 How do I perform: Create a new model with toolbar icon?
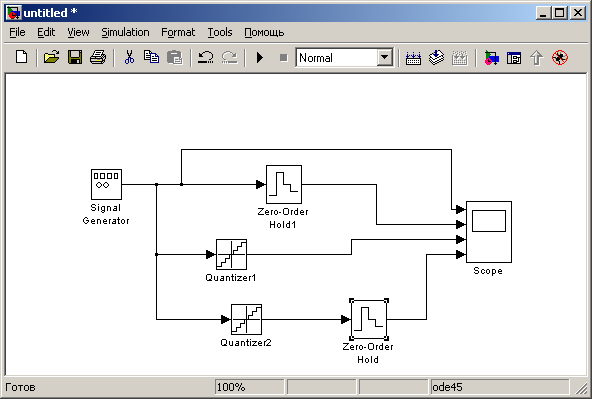point(22,57)
